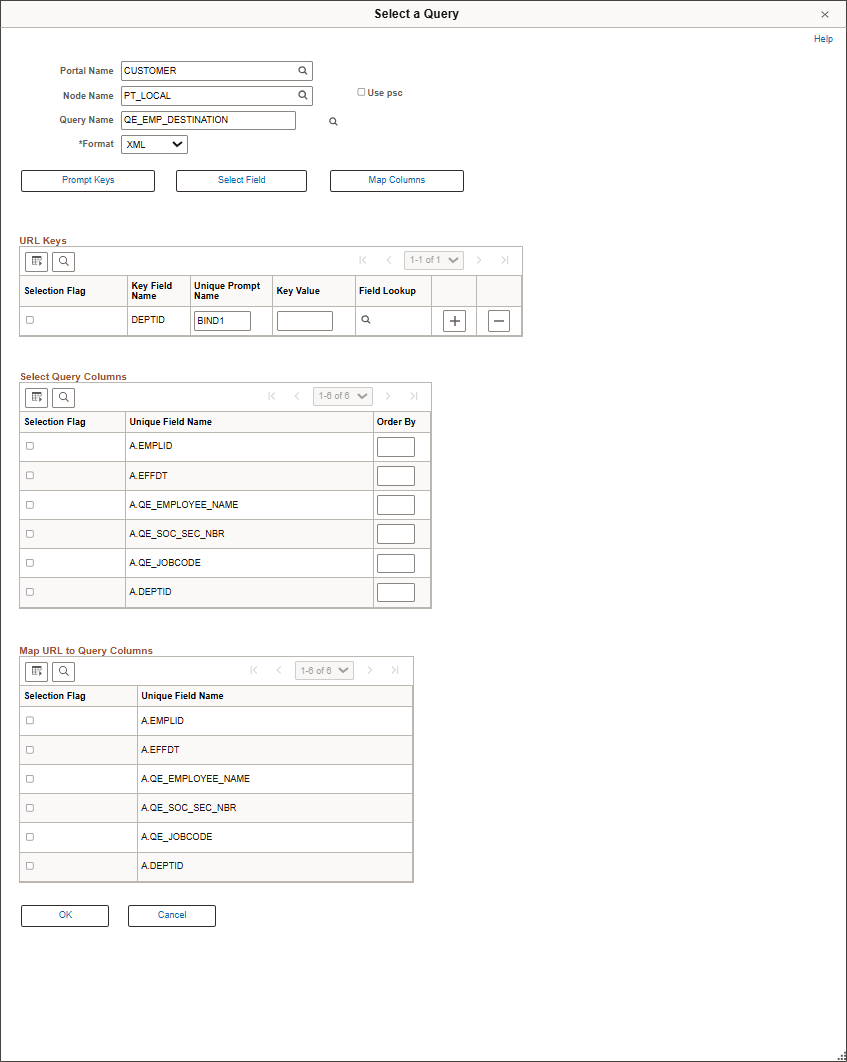Screen dimensions: 847x1062
Task: Open the Map URL grid action menu
Action: point(36,671)
